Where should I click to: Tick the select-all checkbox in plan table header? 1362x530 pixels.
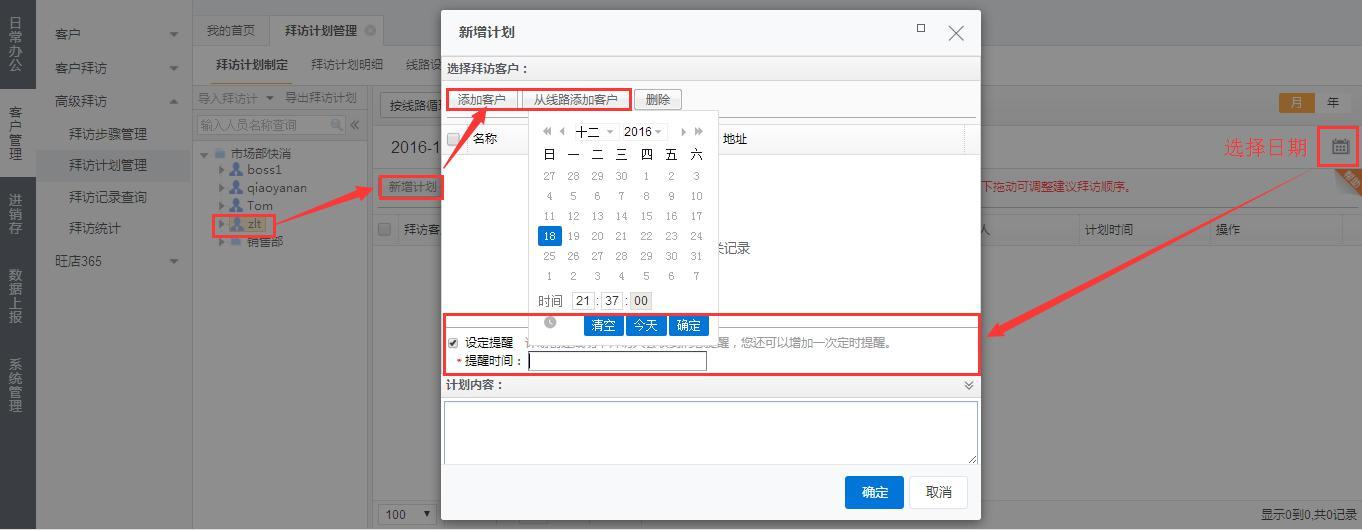(x=384, y=230)
